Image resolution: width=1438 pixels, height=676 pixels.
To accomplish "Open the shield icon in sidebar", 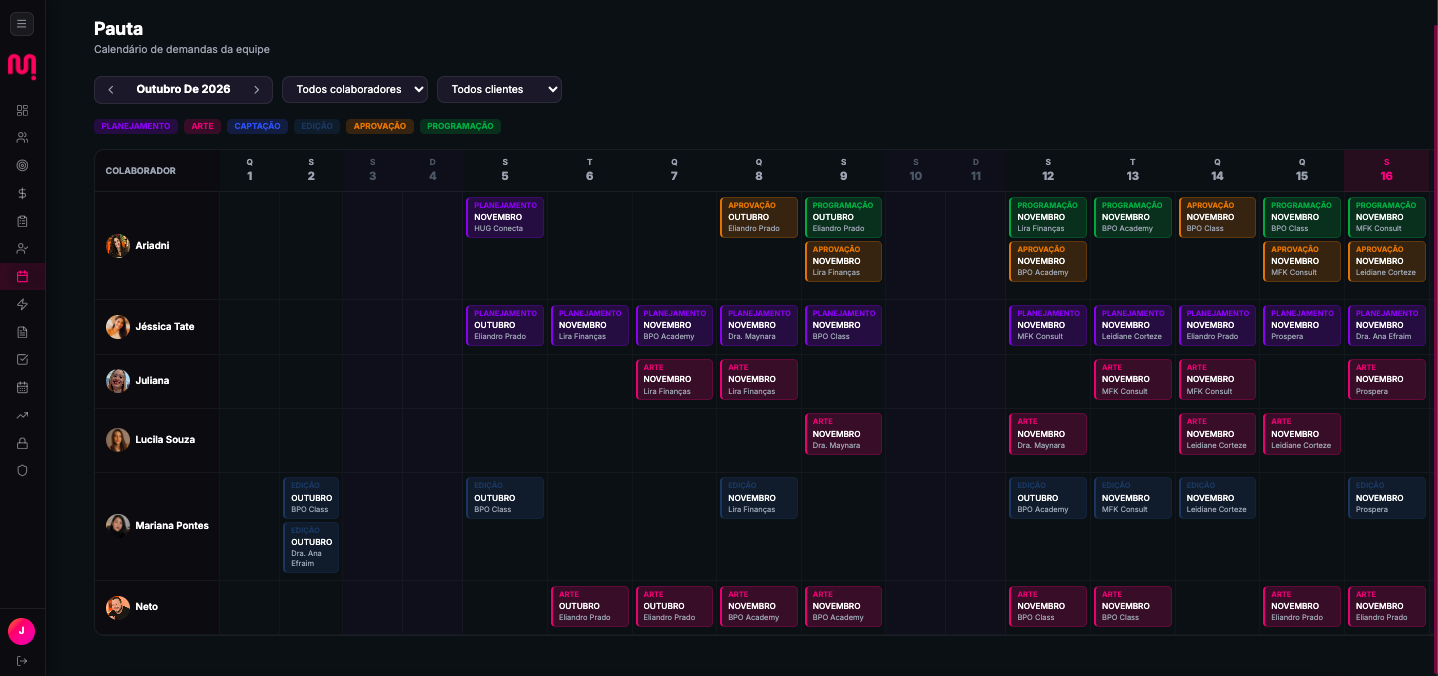I will click(22, 470).
